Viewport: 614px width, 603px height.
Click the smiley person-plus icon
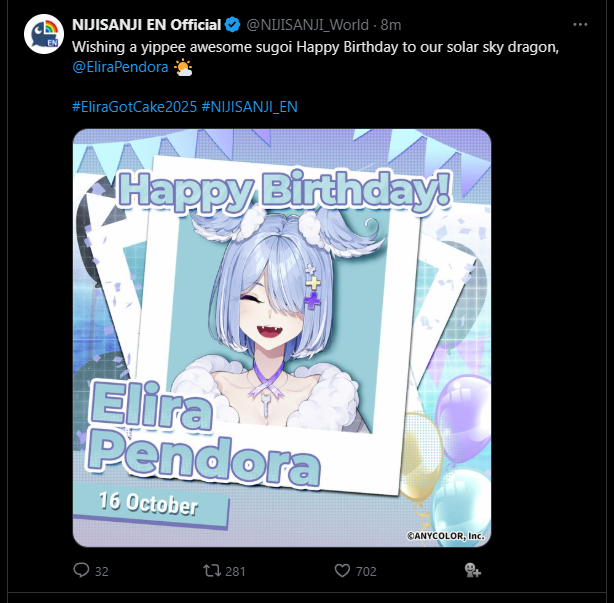coord(473,570)
